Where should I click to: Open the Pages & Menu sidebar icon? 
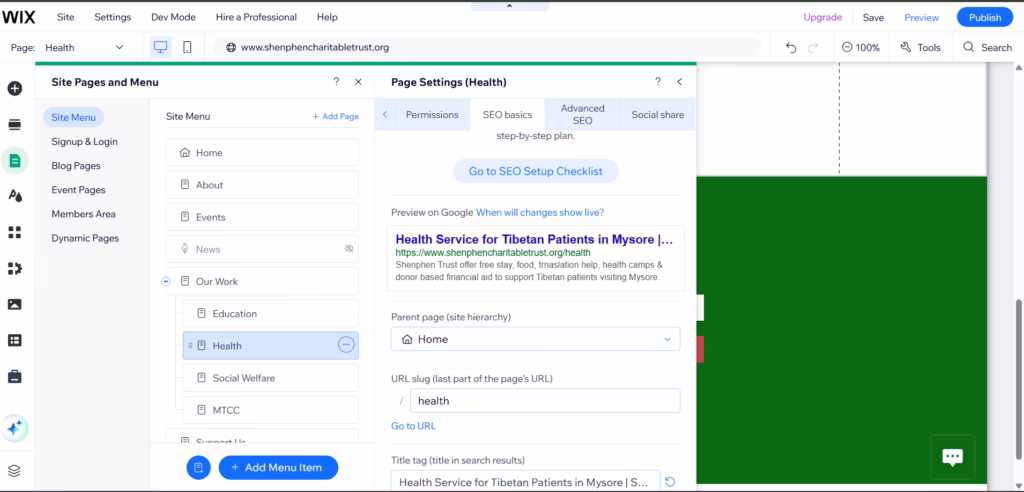(14, 160)
